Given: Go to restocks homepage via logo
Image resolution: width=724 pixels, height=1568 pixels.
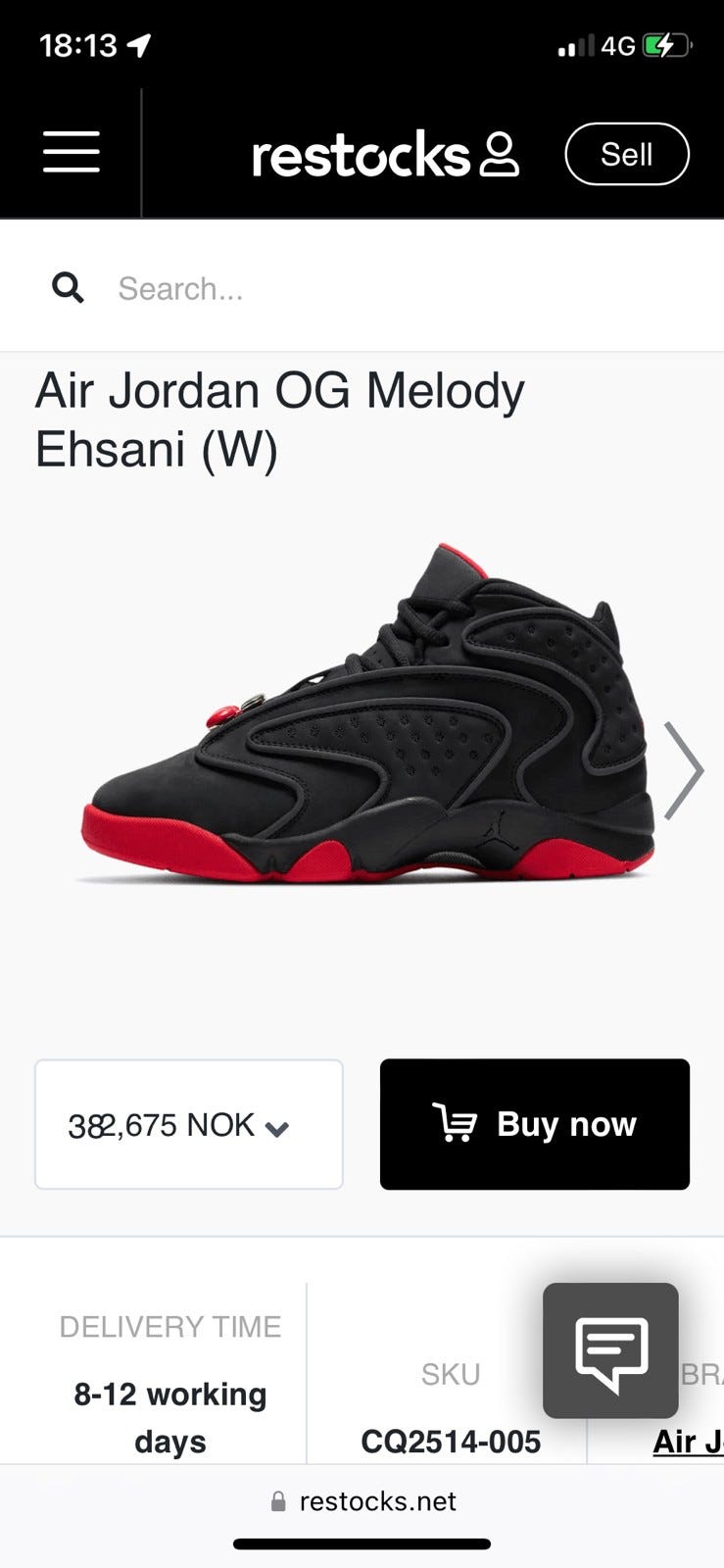Looking at the screenshot, I should pos(361,155).
